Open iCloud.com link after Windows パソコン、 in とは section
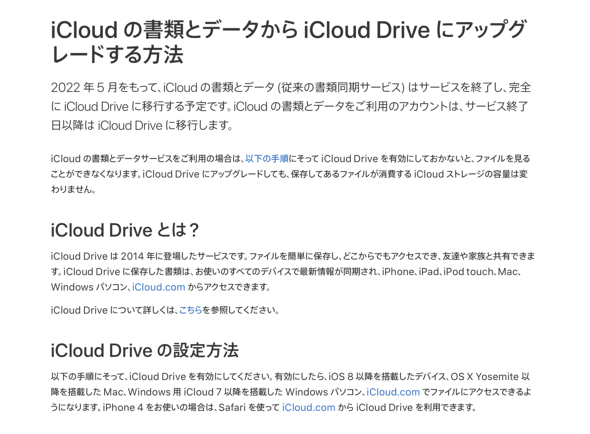This screenshot has width=590, height=434. tap(158, 287)
